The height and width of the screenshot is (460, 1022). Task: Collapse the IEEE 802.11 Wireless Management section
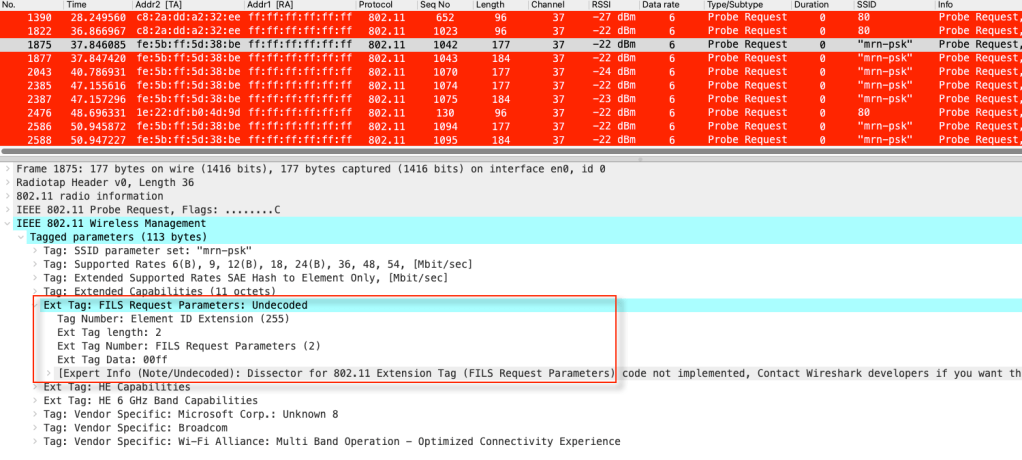click(9, 223)
